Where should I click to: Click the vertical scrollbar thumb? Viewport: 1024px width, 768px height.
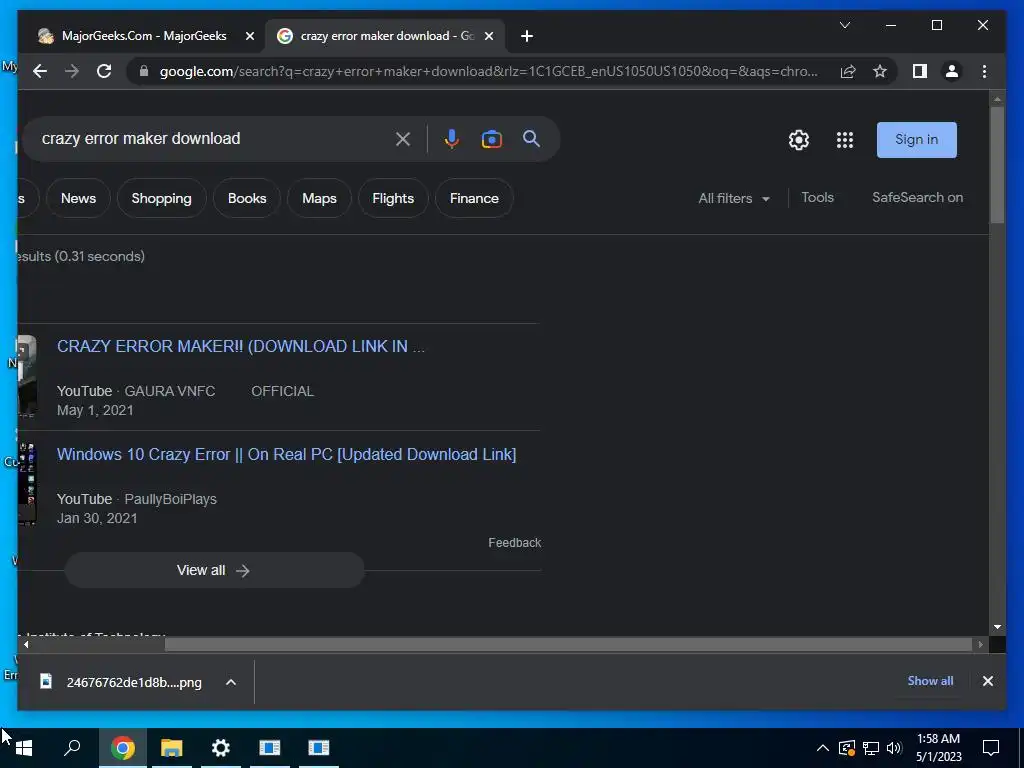click(997, 165)
